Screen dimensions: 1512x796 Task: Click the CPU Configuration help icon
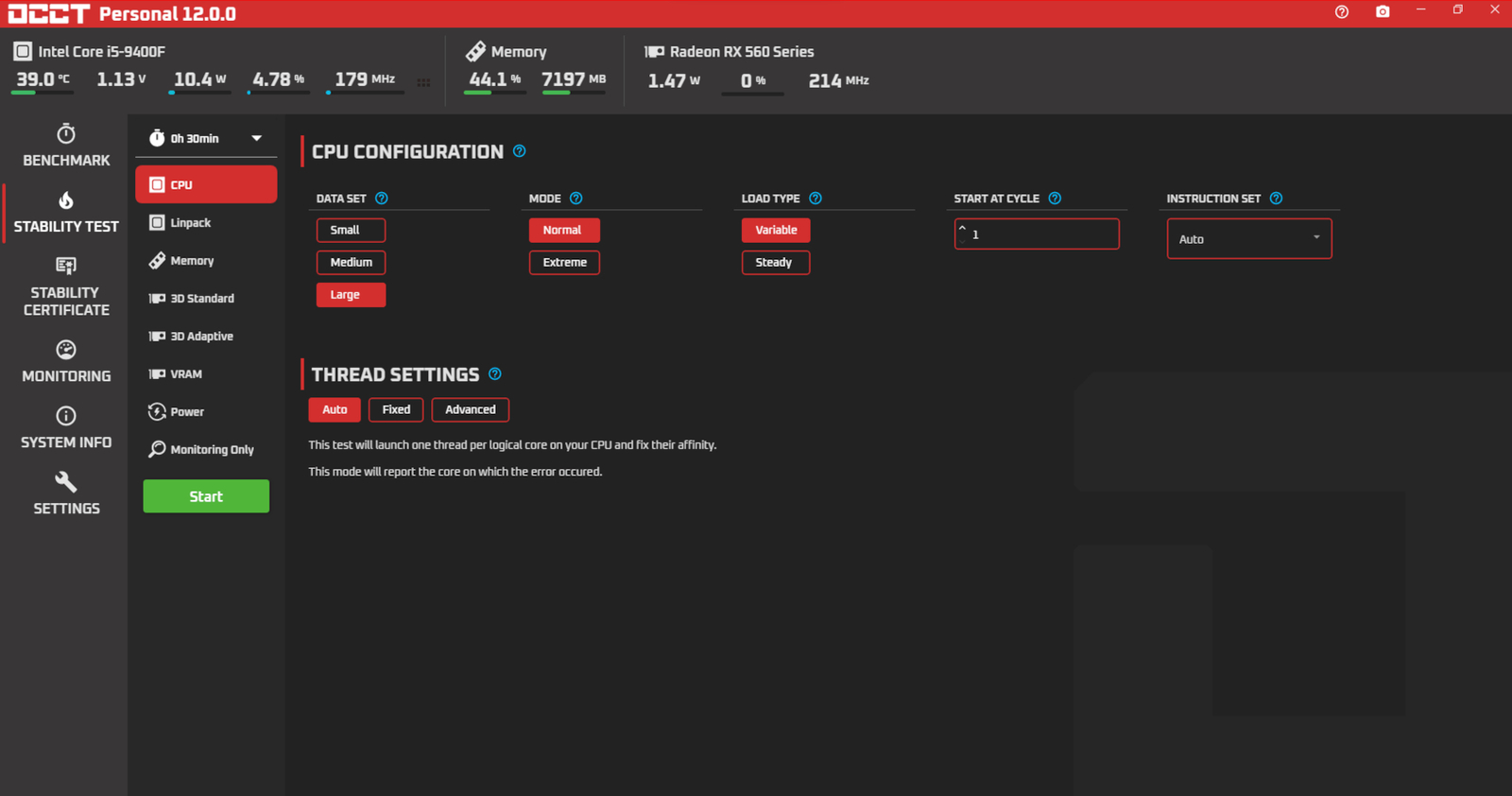520,151
